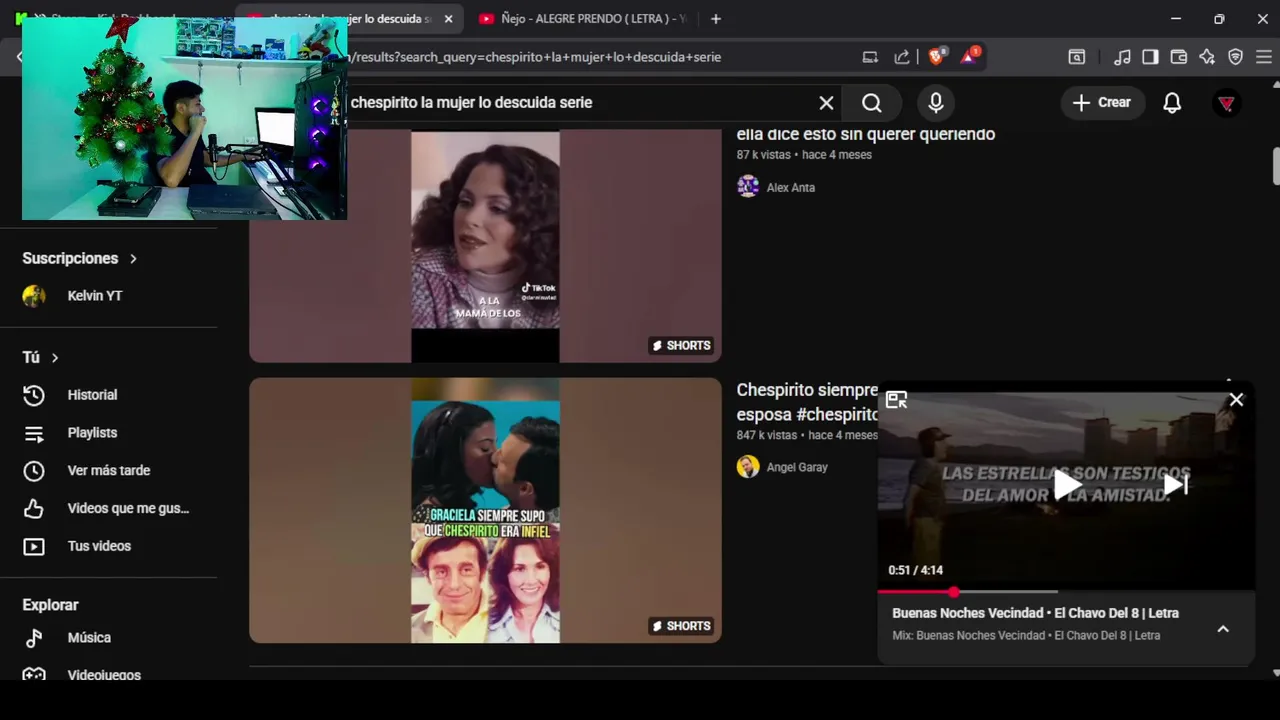Expand the Suscripciones section
Image resolution: width=1280 pixels, height=720 pixels.
click(x=80, y=258)
